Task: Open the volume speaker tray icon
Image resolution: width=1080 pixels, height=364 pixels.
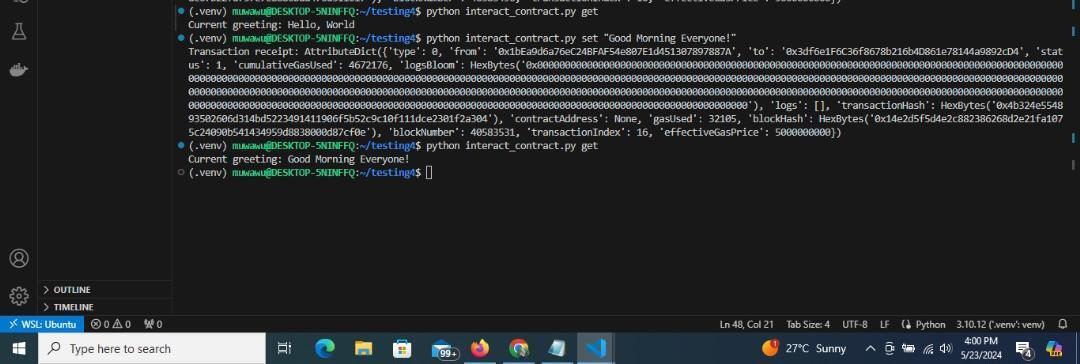Action: [946, 348]
